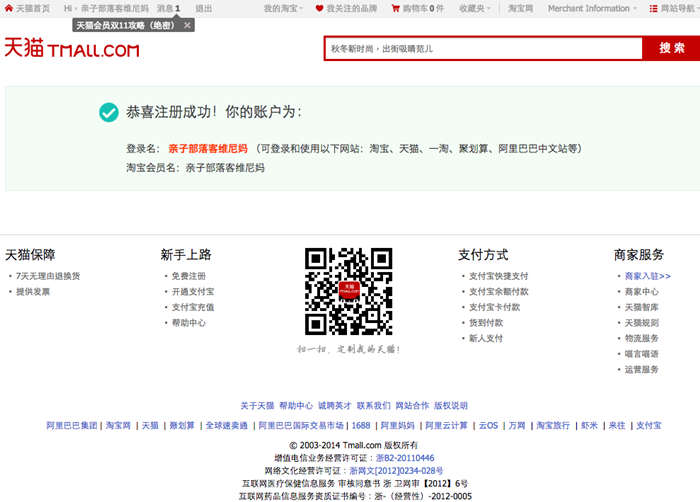Open 提供发票 link
The image size is (700, 502).
tap(33, 292)
